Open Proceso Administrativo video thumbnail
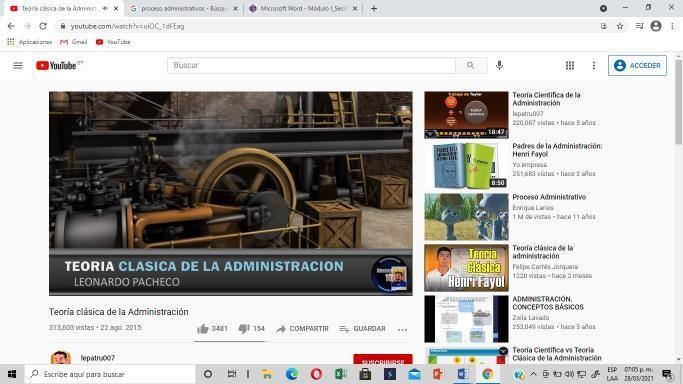Screen dimensions: 683x384 point(466,217)
